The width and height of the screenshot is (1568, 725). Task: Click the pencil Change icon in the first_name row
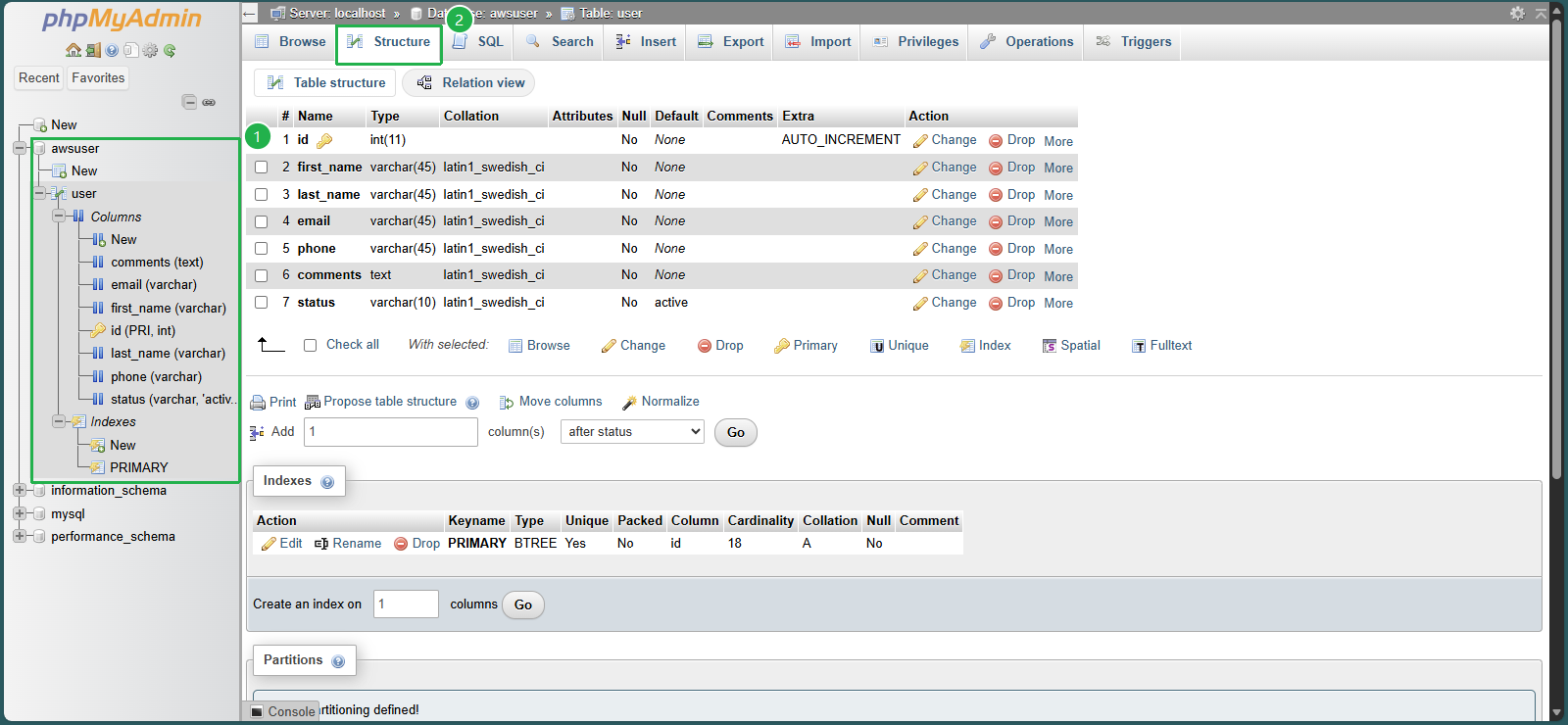click(x=920, y=169)
